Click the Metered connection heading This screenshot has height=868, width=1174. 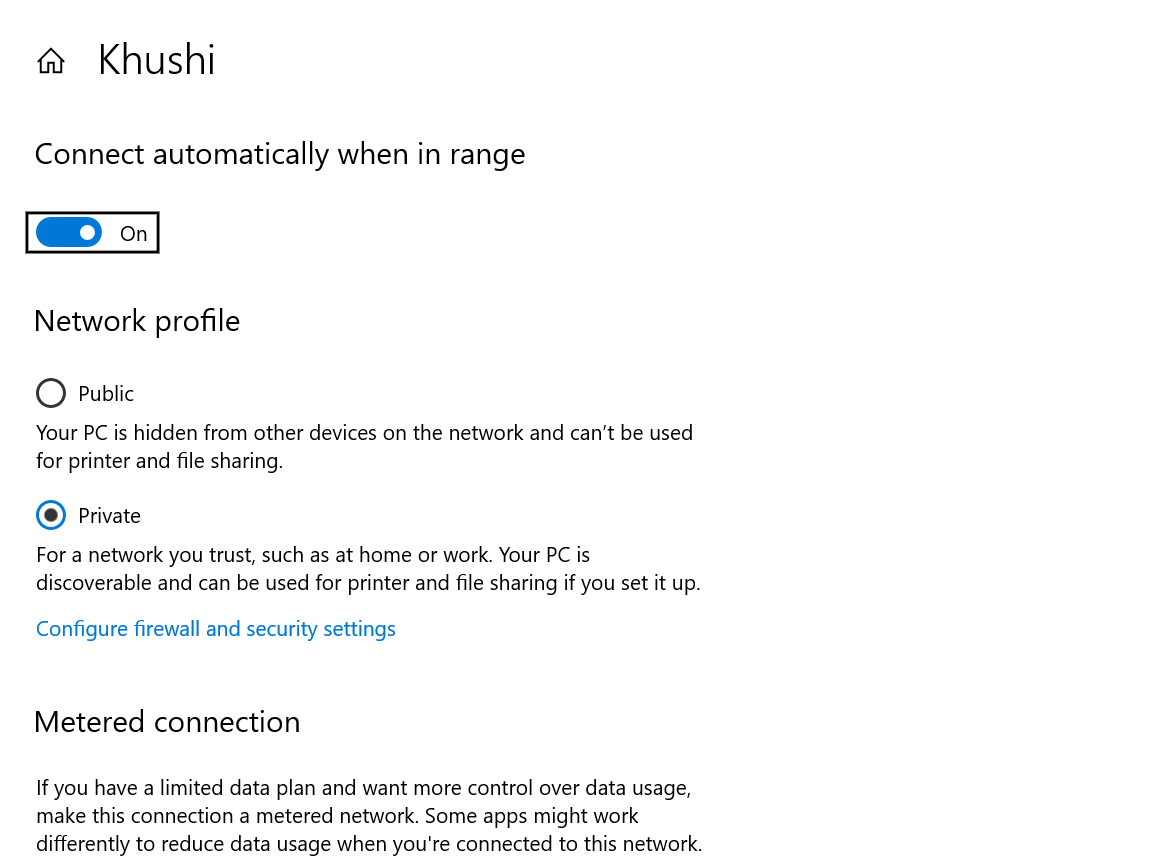[x=167, y=721]
